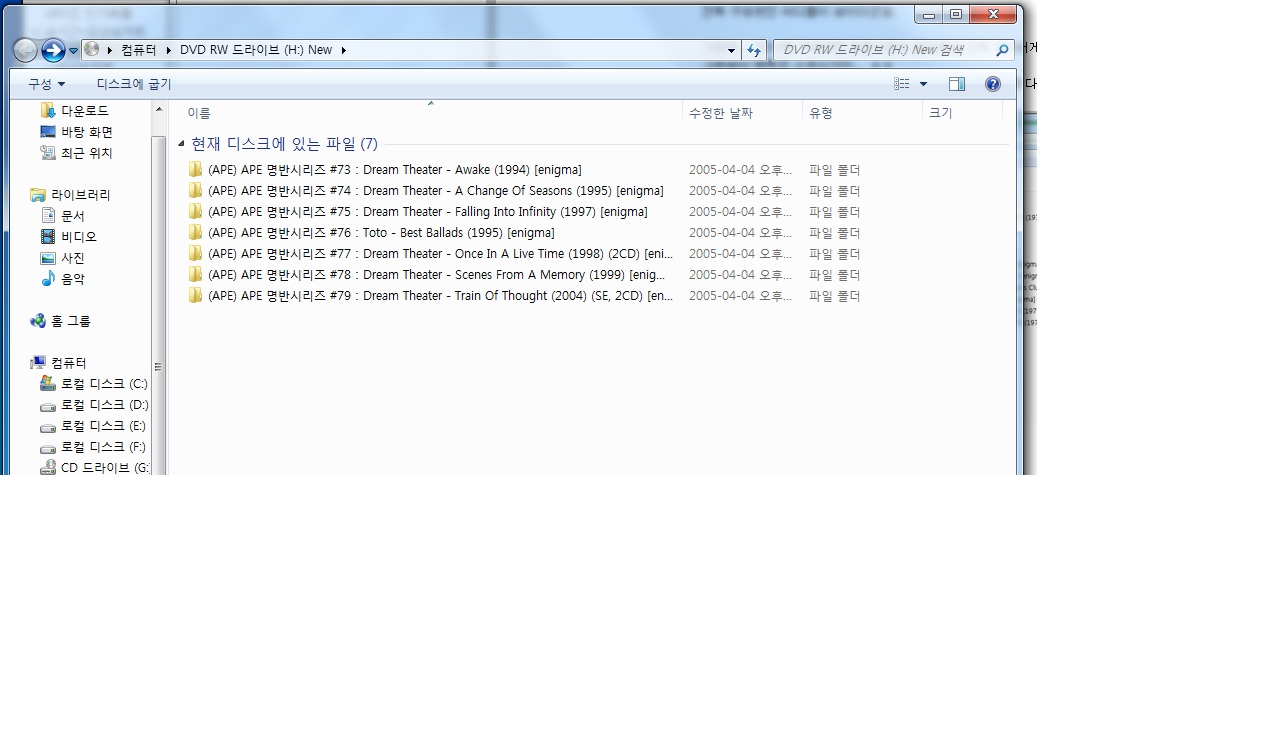The height and width of the screenshot is (740, 1284).
Task: Open 로컬 디스크 (C:)
Action: pos(93,384)
